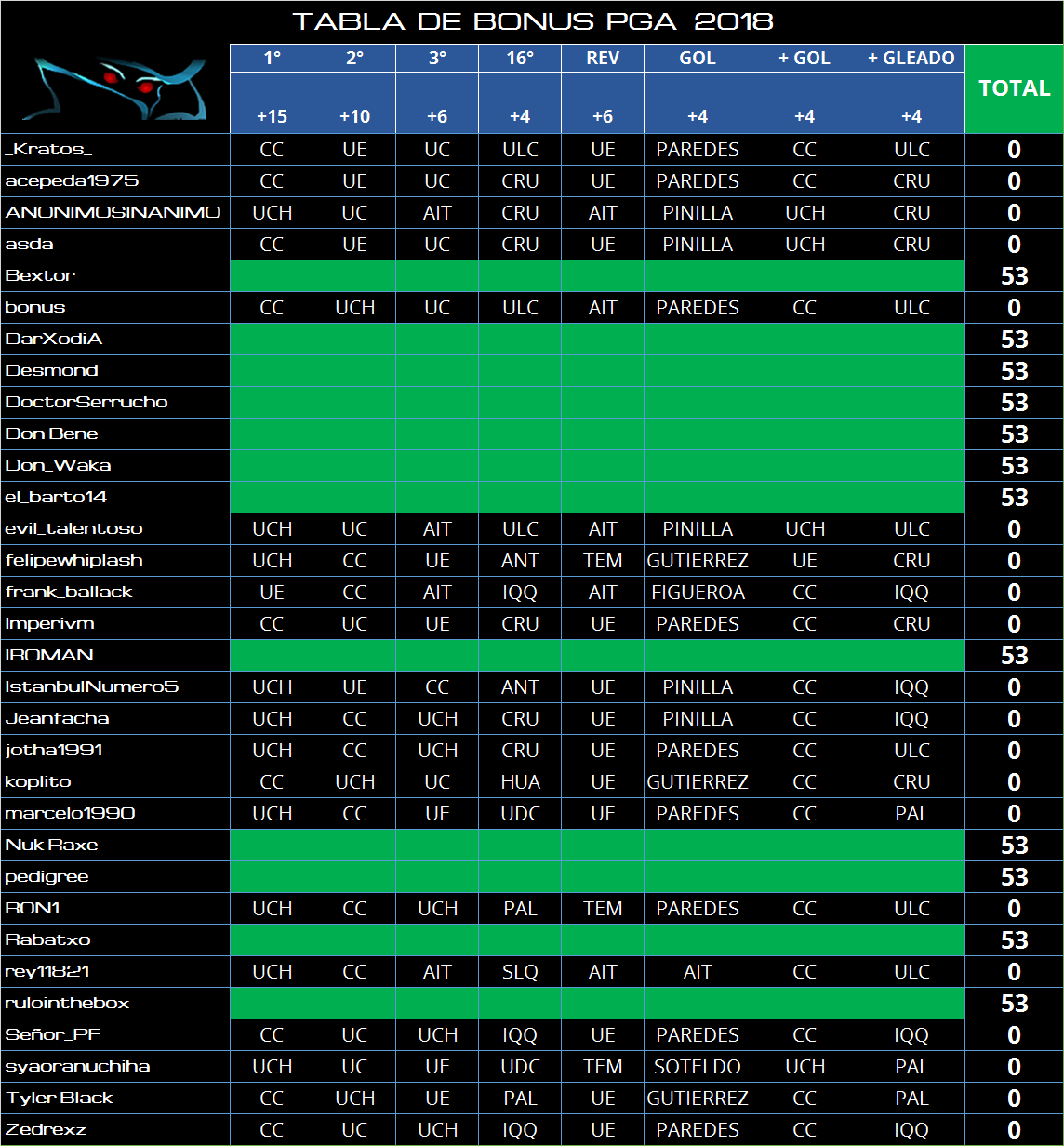This screenshot has width=1064, height=1146.
Task: Click GUTIERREZ in Tyler Black's row
Action: click(x=698, y=1099)
